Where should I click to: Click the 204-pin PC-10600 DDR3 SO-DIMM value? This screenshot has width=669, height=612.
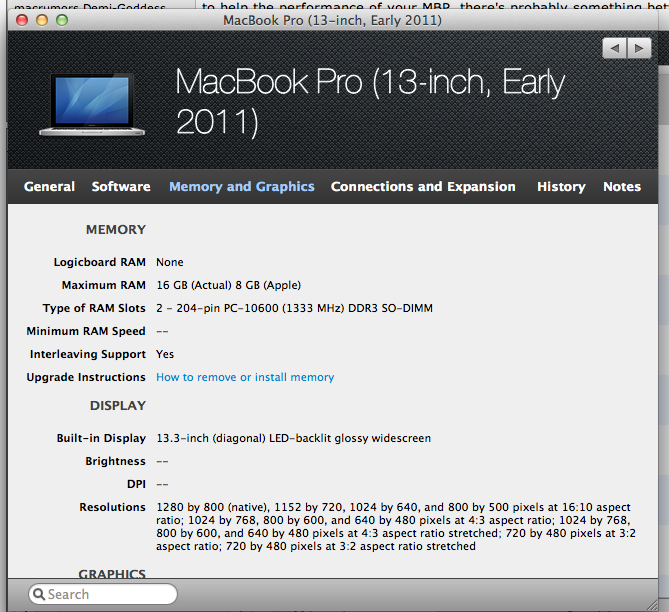coord(294,308)
